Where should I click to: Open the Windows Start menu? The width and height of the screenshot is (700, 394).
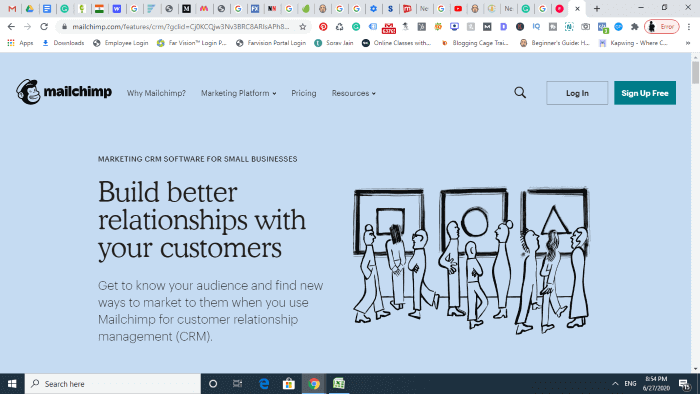(x=12, y=384)
